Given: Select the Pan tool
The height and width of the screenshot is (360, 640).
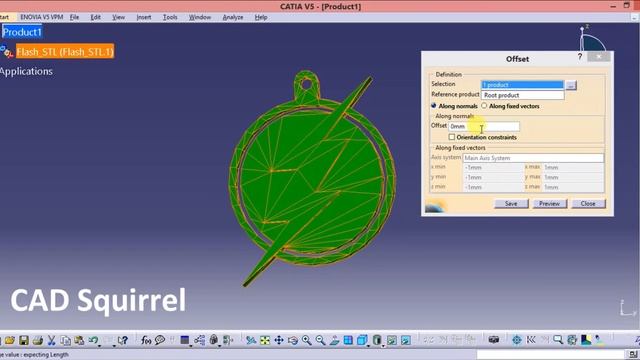Looking at the screenshot, I should 279,340.
